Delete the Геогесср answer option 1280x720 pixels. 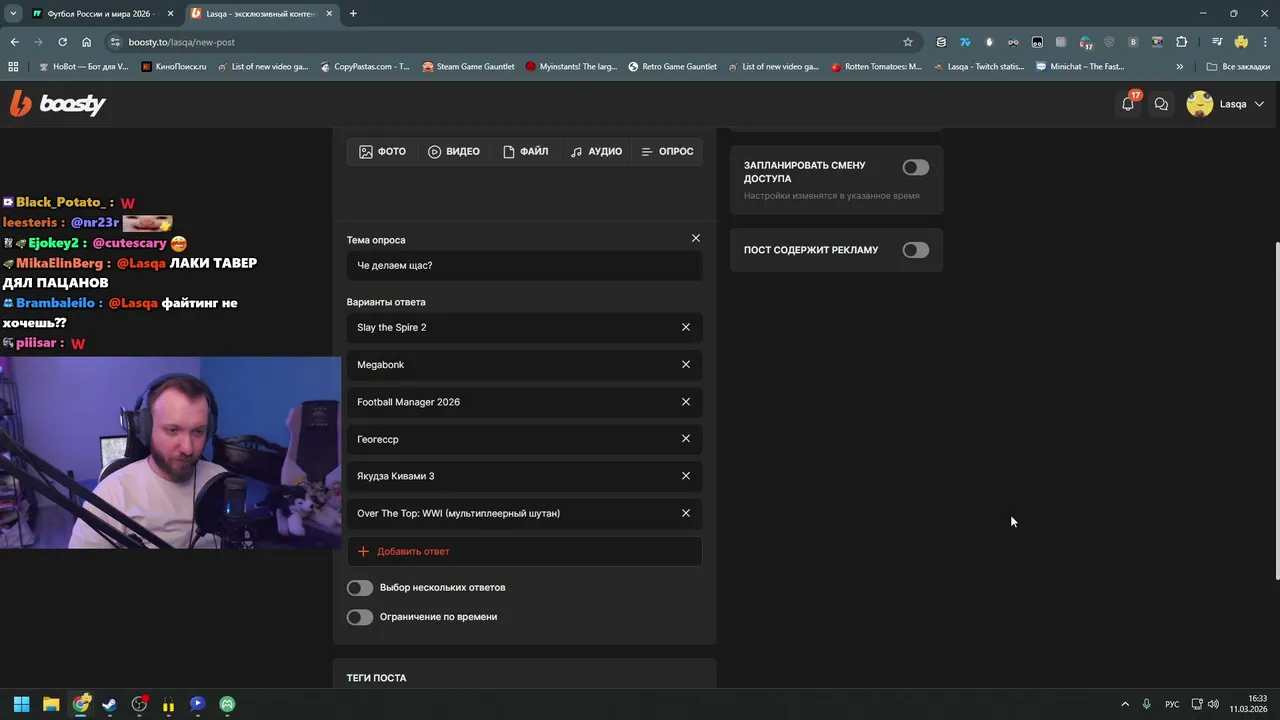(686, 438)
